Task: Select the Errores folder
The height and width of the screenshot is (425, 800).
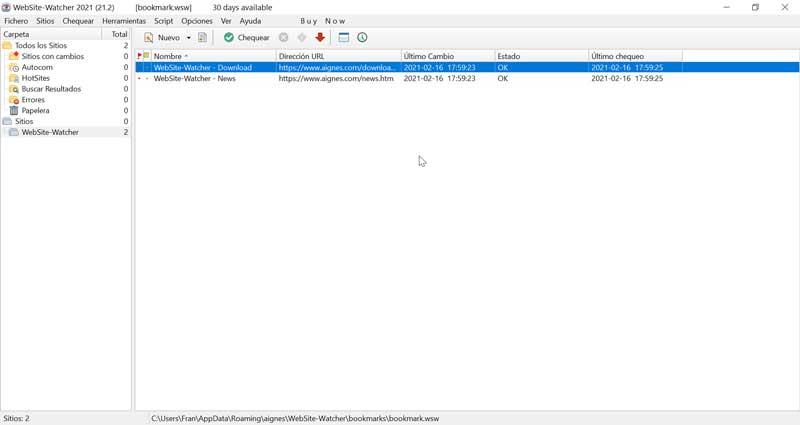Action: 33,99
